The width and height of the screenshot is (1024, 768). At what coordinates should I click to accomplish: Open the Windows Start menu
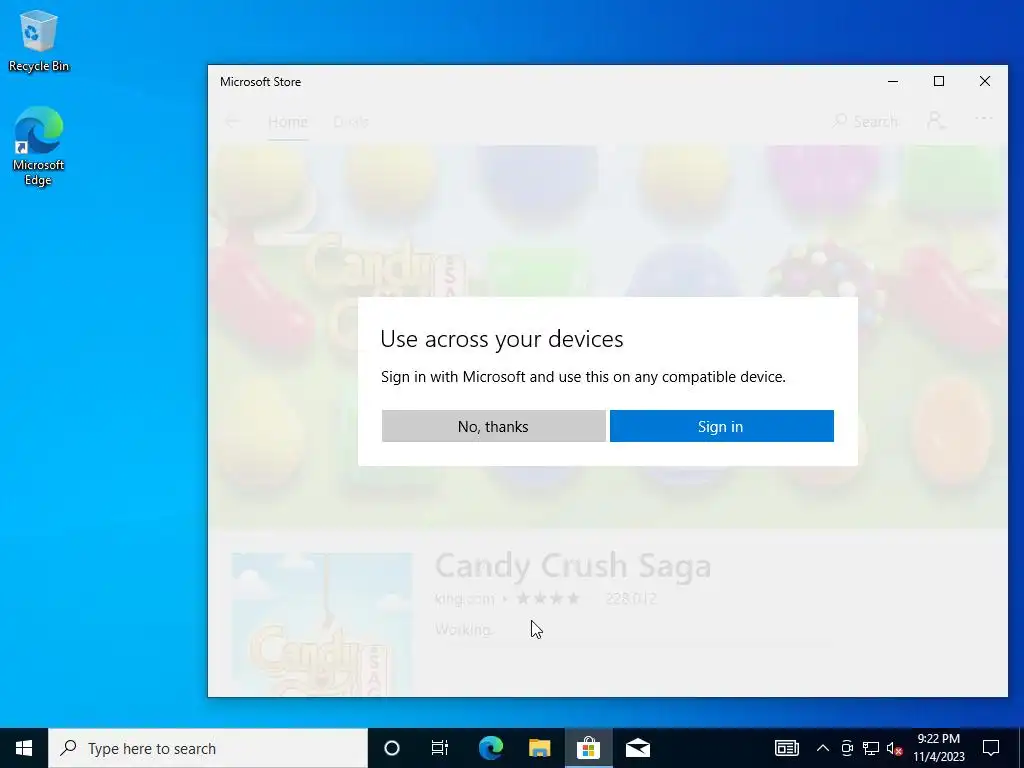point(24,748)
